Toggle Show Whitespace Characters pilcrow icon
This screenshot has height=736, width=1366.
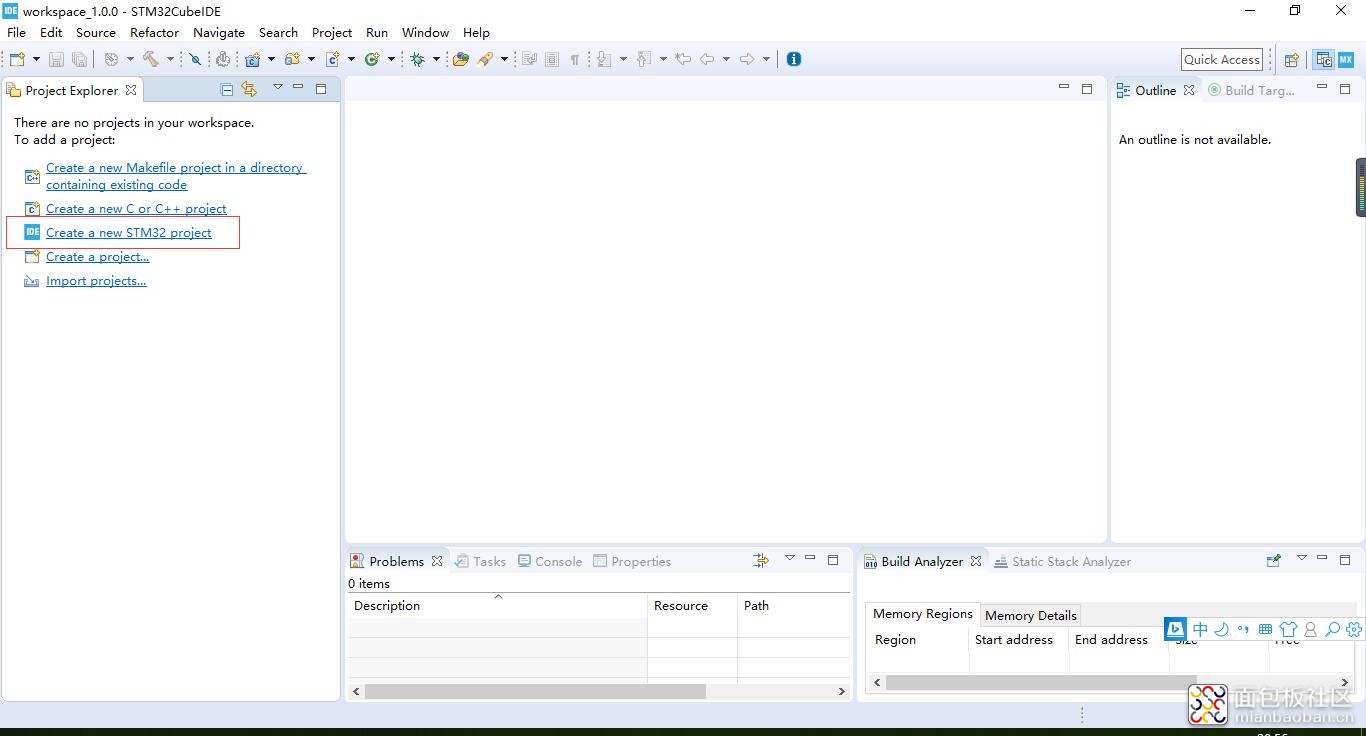click(575, 60)
